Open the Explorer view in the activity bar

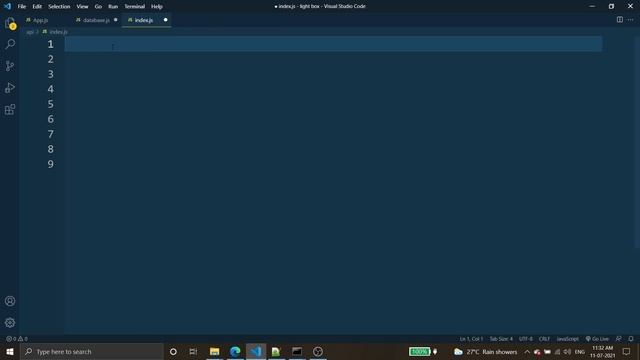point(10,23)
